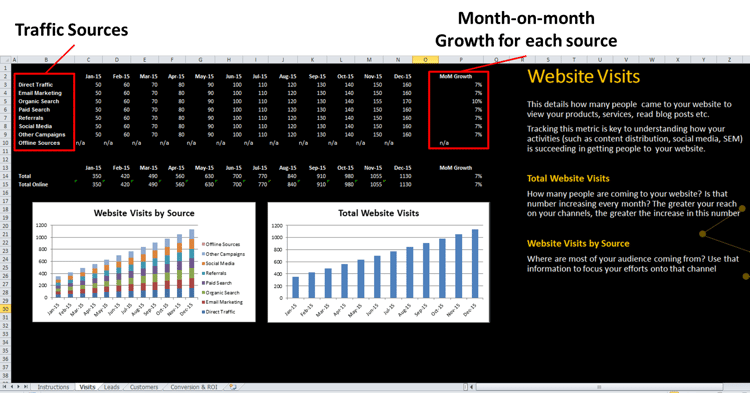Screen dimensions: 750x393
Task: Click the select-all corner of the grid
Action: [x=5, y=60]
